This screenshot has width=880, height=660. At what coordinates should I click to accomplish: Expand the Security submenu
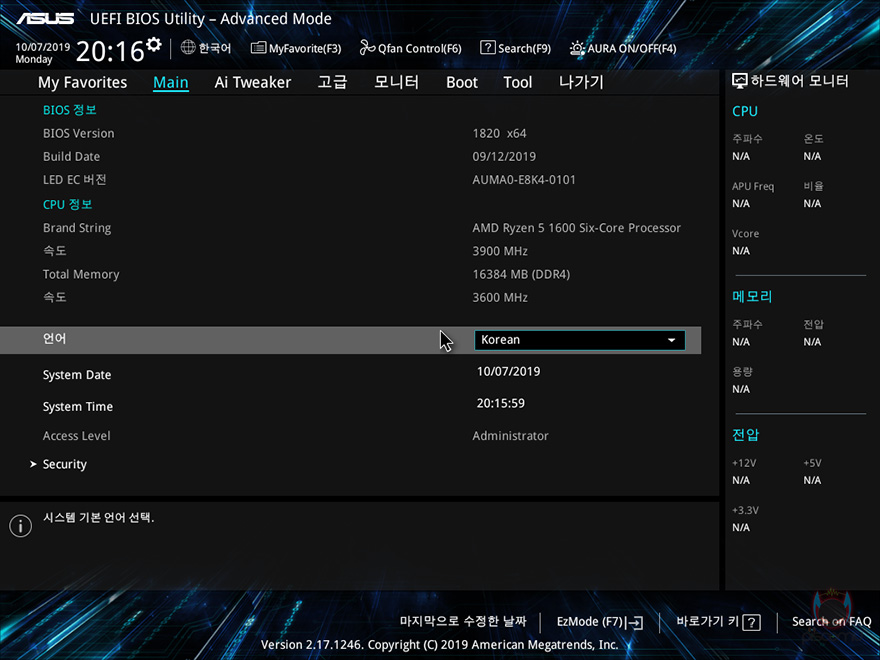[x=65, y=465]
